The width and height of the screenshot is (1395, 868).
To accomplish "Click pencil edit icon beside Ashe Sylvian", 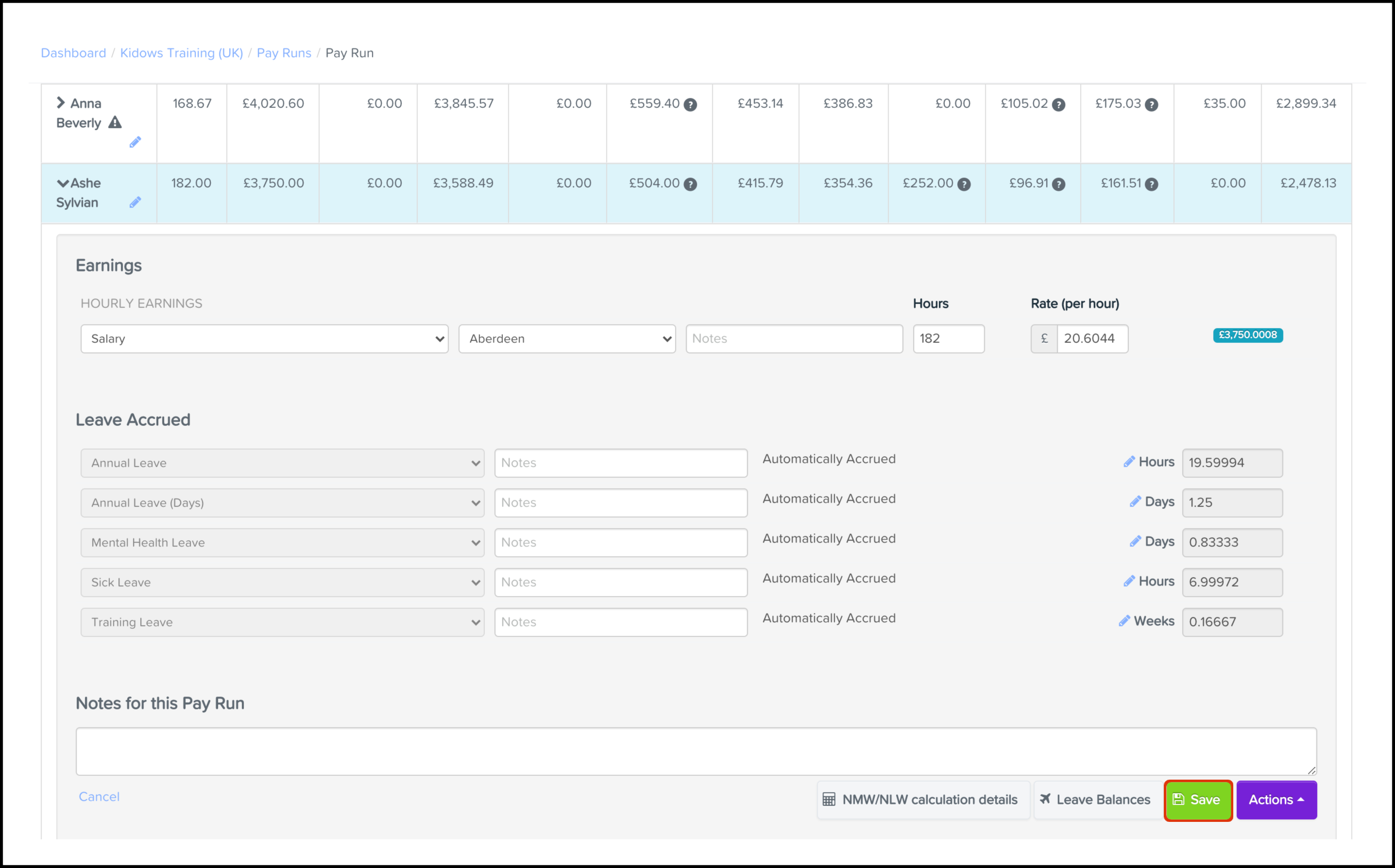I will [x=135, y=202].
